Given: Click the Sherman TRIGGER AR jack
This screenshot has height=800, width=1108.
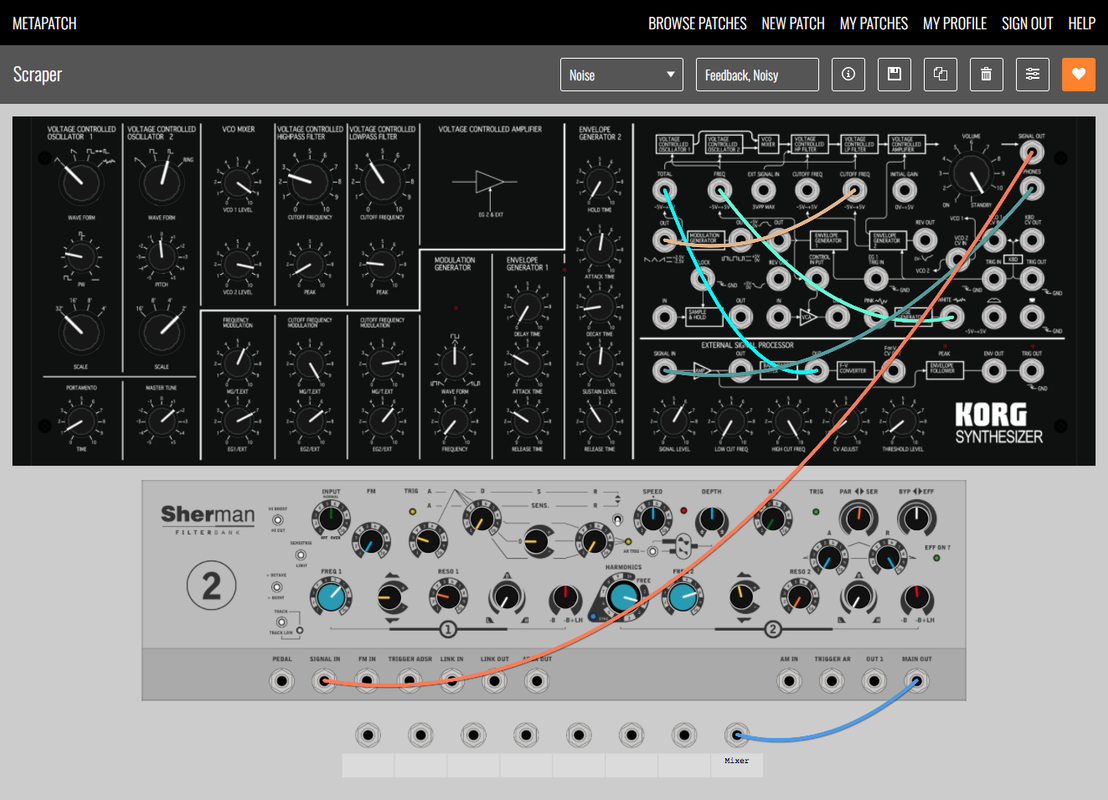Looking at the screenshot, I should (x=832, y=681).
